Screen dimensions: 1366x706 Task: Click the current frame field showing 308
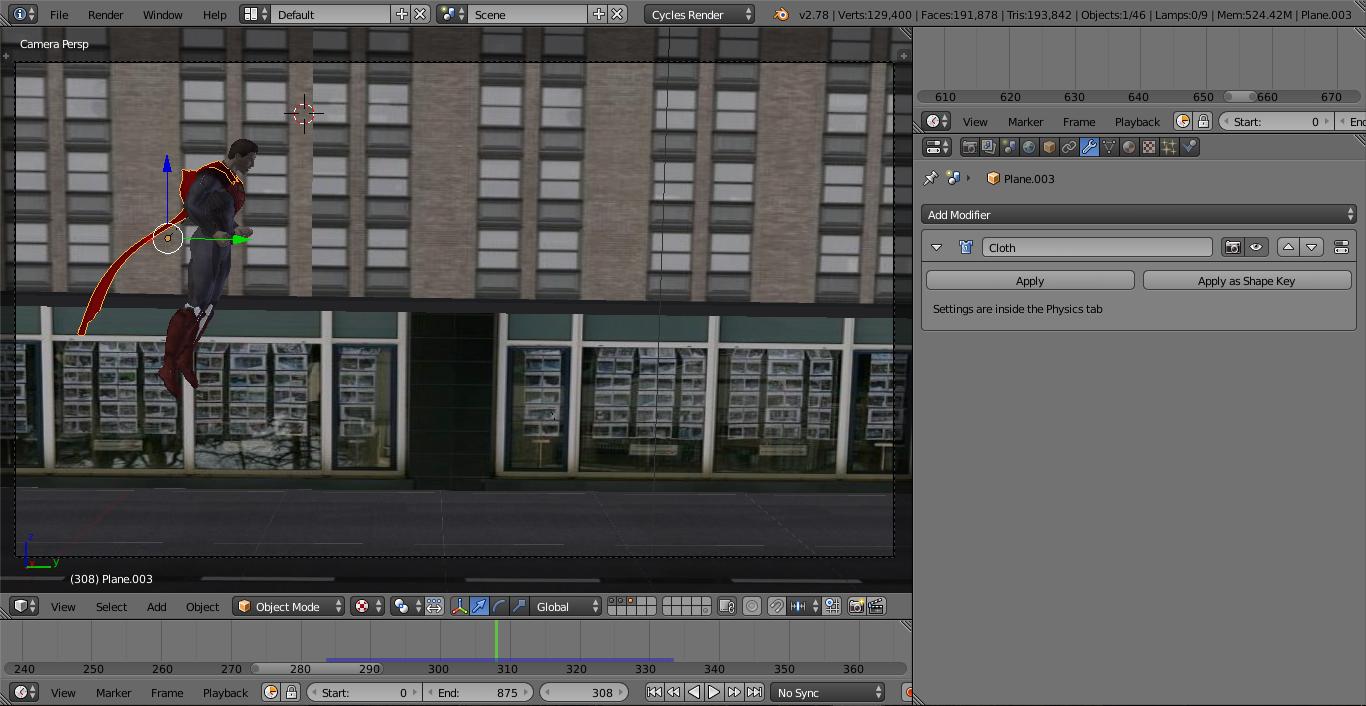(x=584, y=692)
